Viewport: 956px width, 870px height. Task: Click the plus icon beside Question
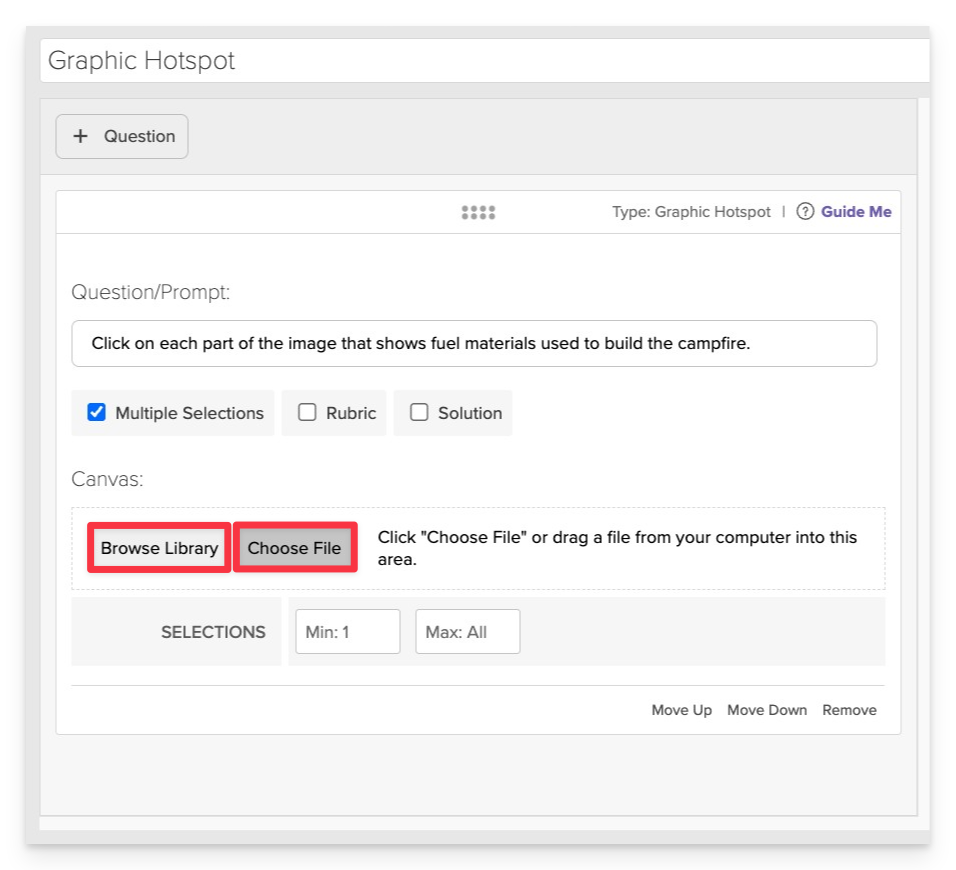tap(80, 136)
